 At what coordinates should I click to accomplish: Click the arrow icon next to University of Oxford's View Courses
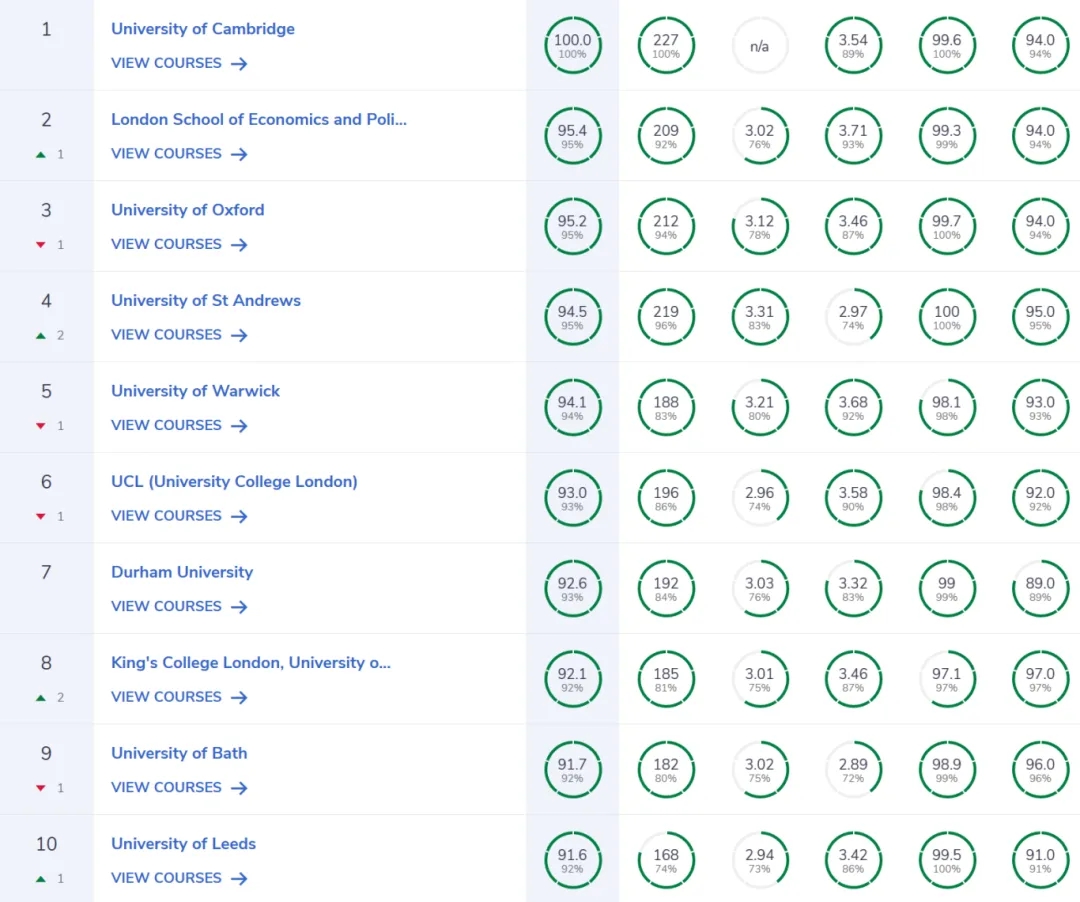pos(238,245)
